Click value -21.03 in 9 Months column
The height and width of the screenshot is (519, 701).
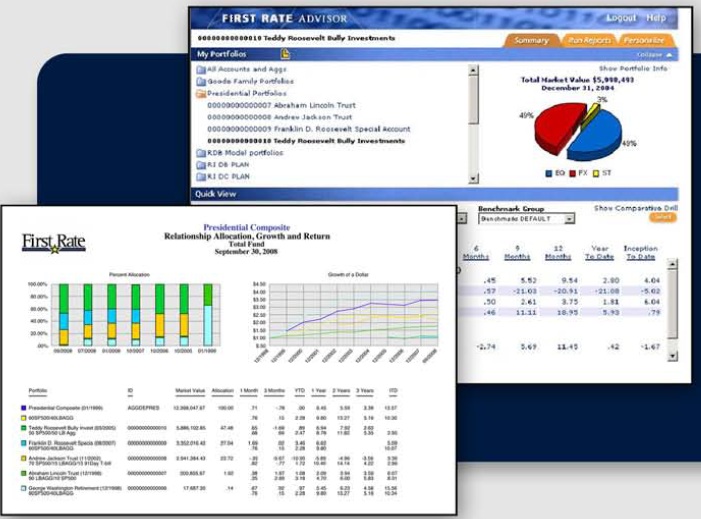(524, 291)
